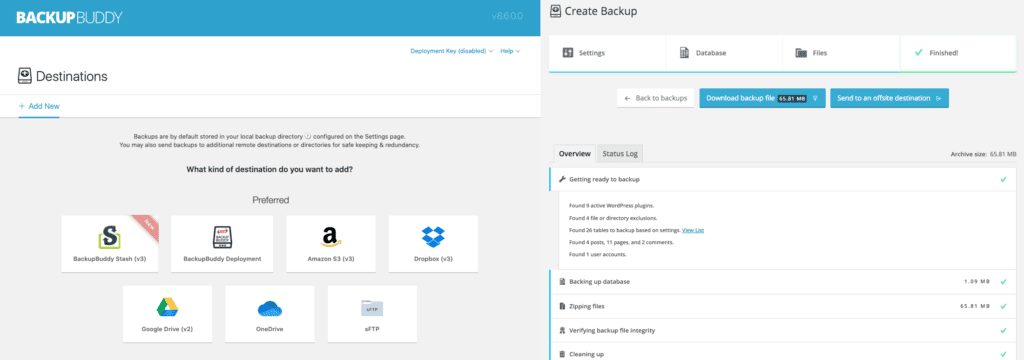
Task: Expand the Help dropdown
Action: pyautogui.click(x=510, y=51)
